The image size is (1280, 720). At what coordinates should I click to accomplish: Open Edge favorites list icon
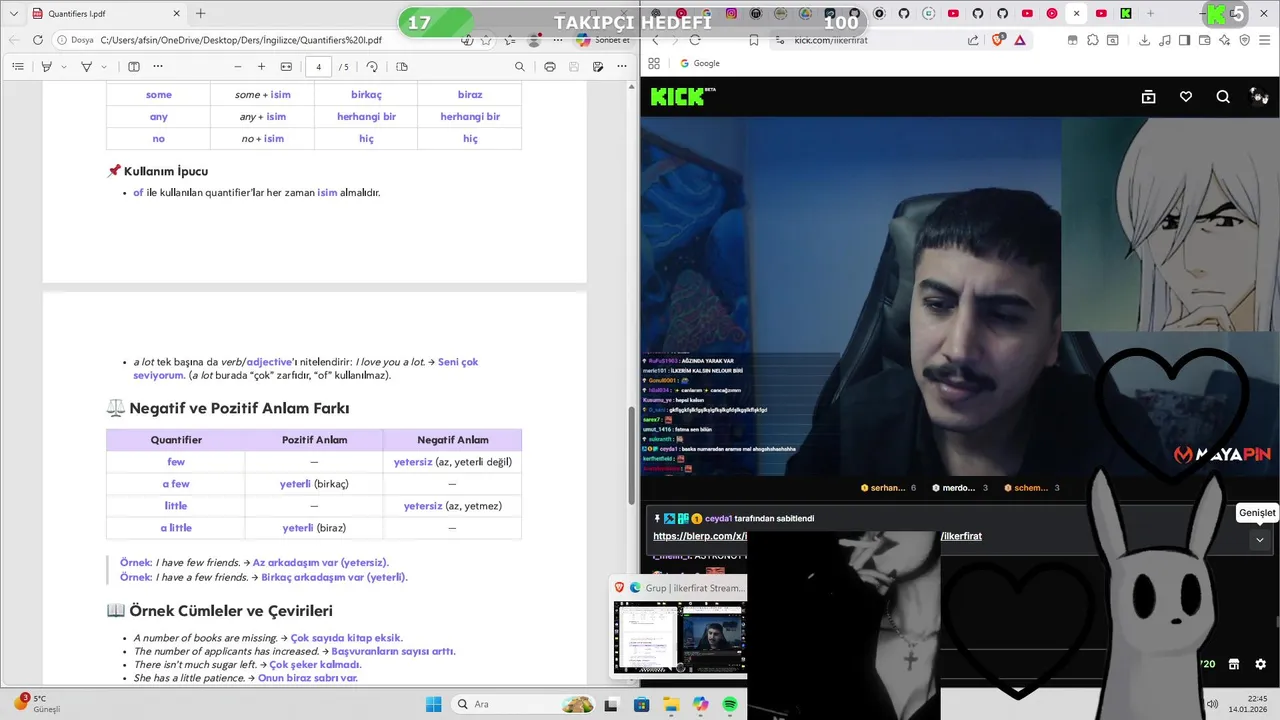tap(510, 40)
